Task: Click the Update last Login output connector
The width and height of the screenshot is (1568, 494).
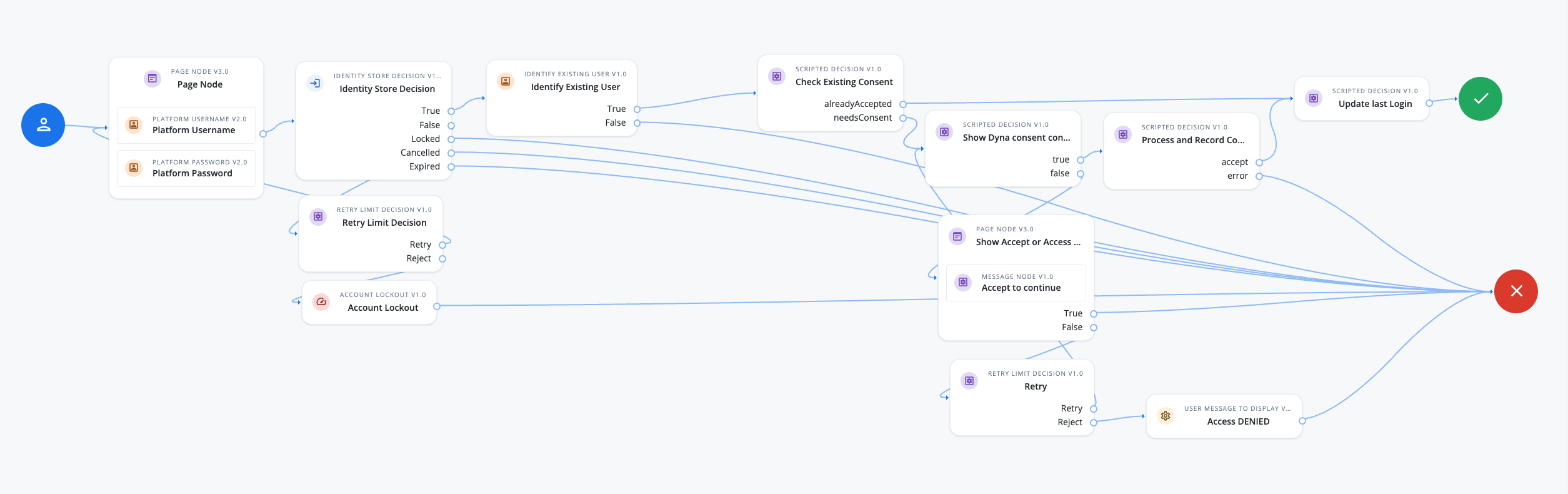Action: pos(1429,103)
